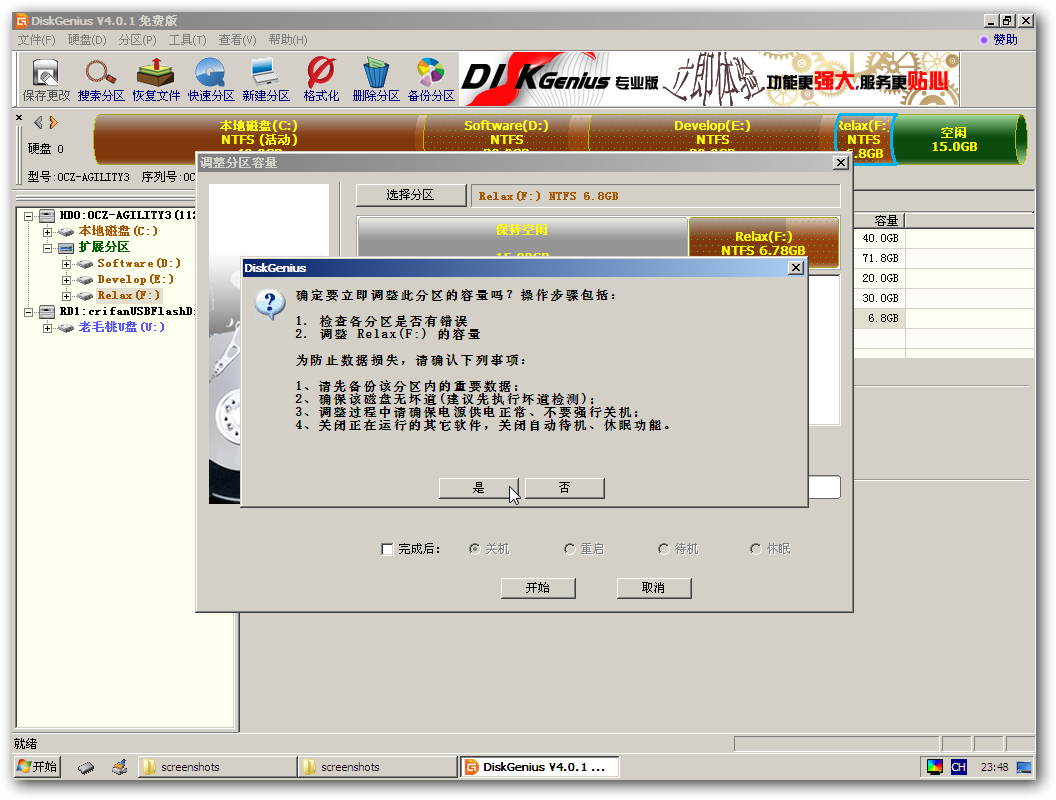The height and width of the screenshot is (800, 1056).
Task: Click the 71.8GB capacity cell
Action: pyautogui.click(x=880, y=259)
